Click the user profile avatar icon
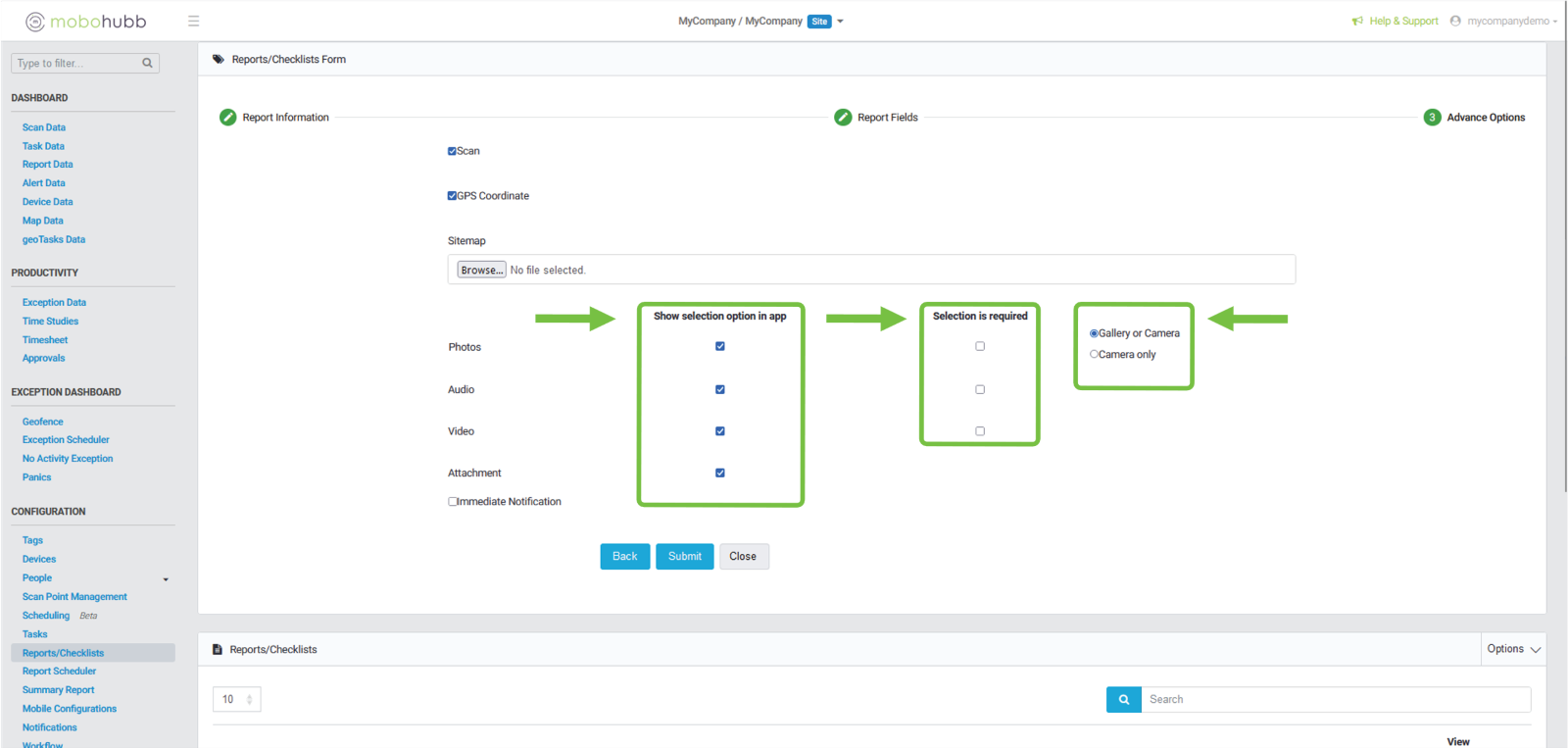 coord(1455,21)
